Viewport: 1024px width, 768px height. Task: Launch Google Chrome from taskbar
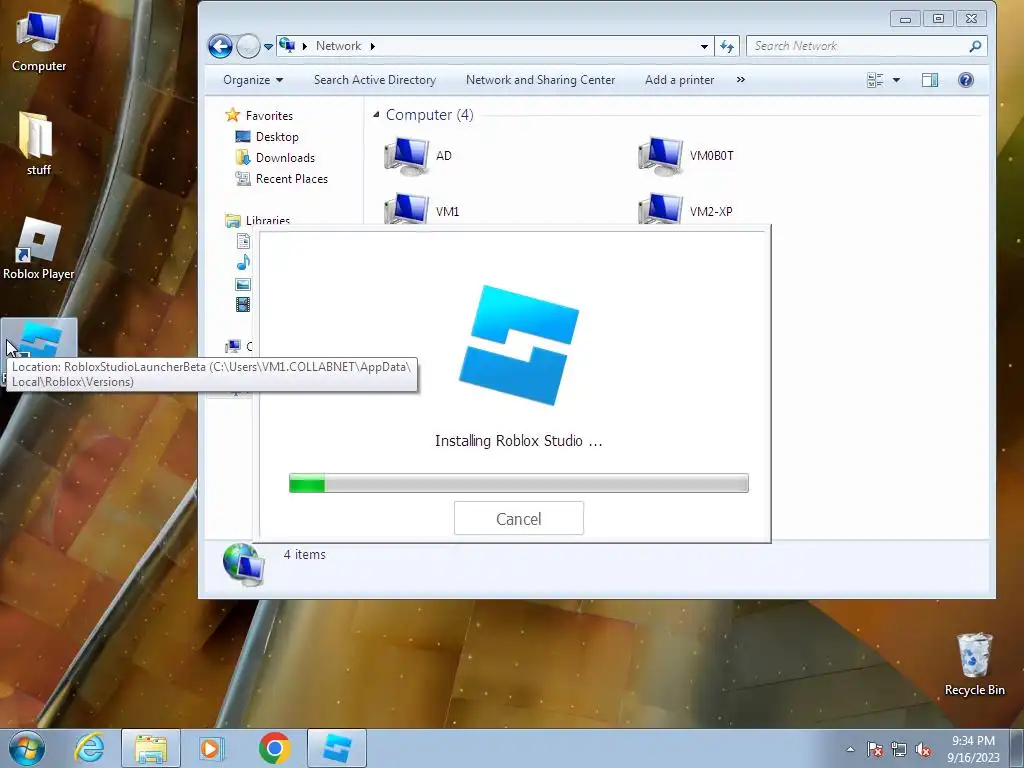[274, 748]
